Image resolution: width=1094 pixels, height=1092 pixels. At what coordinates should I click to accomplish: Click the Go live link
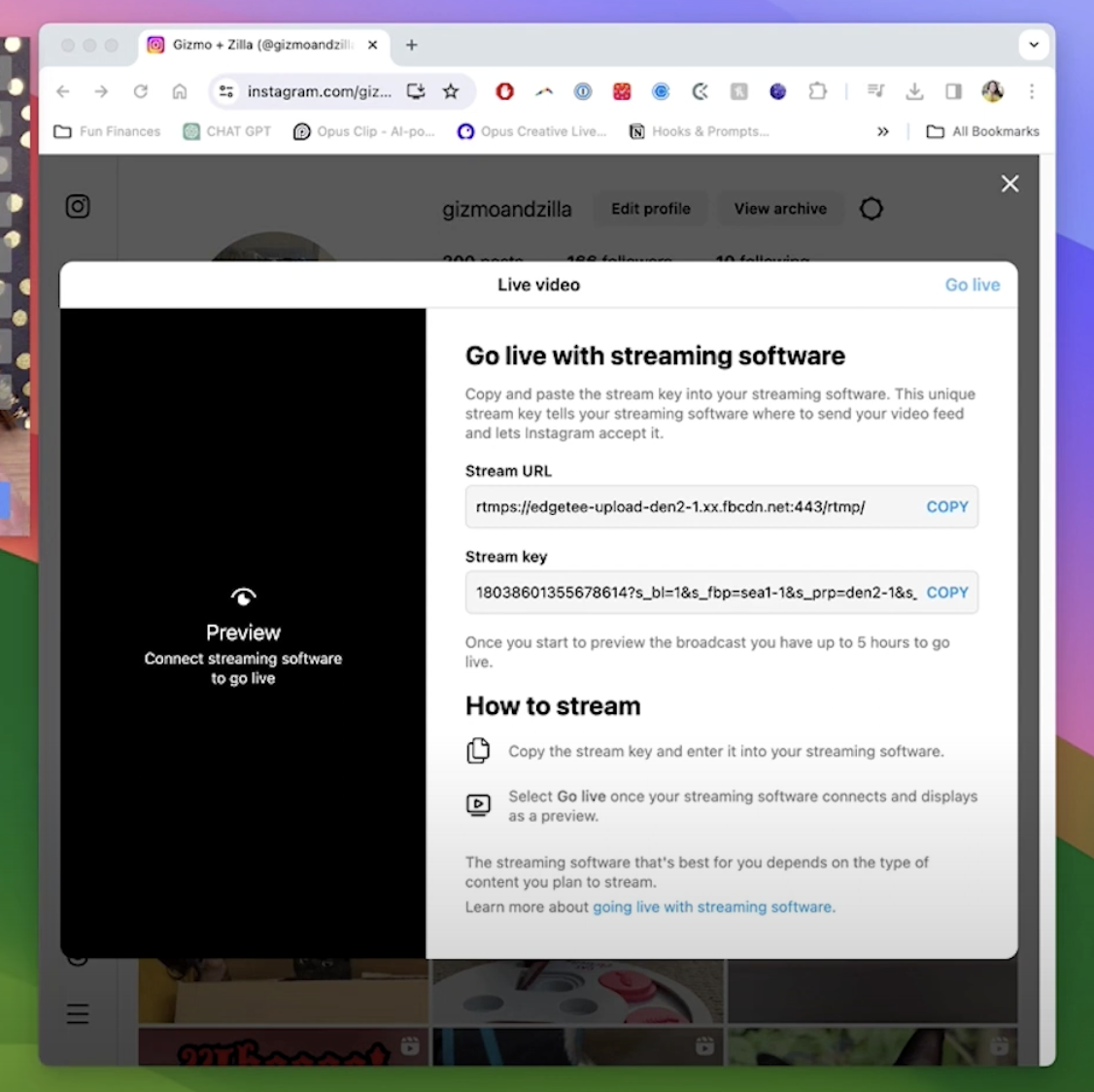click(972, 285)
